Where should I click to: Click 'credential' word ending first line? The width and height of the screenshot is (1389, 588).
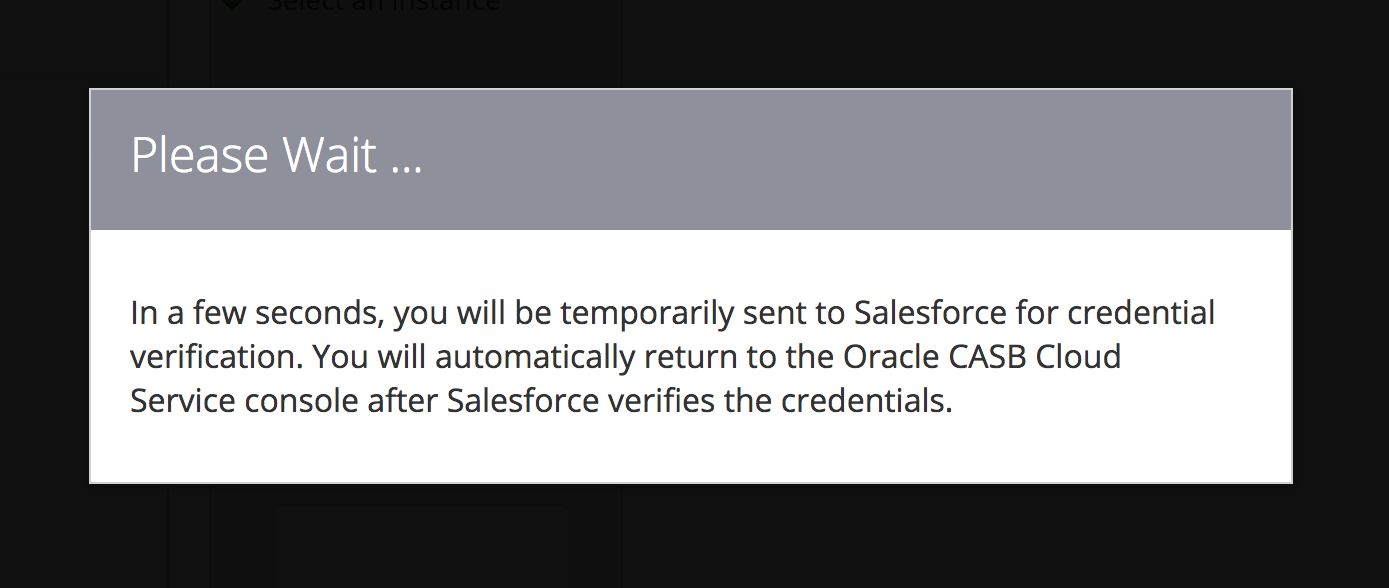[1141, 313]
